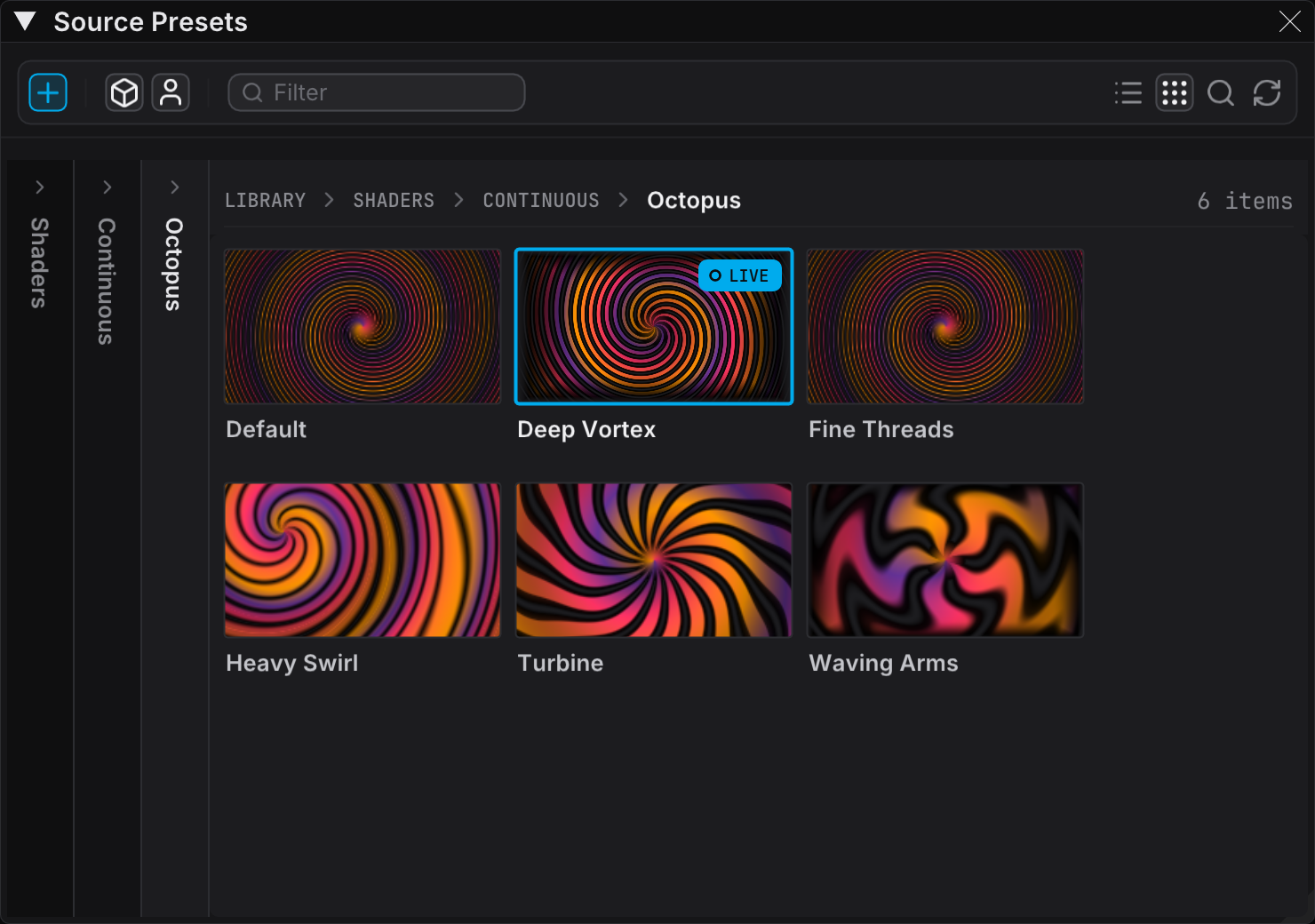Toggle the user presets filter icon

coord(171,92)
